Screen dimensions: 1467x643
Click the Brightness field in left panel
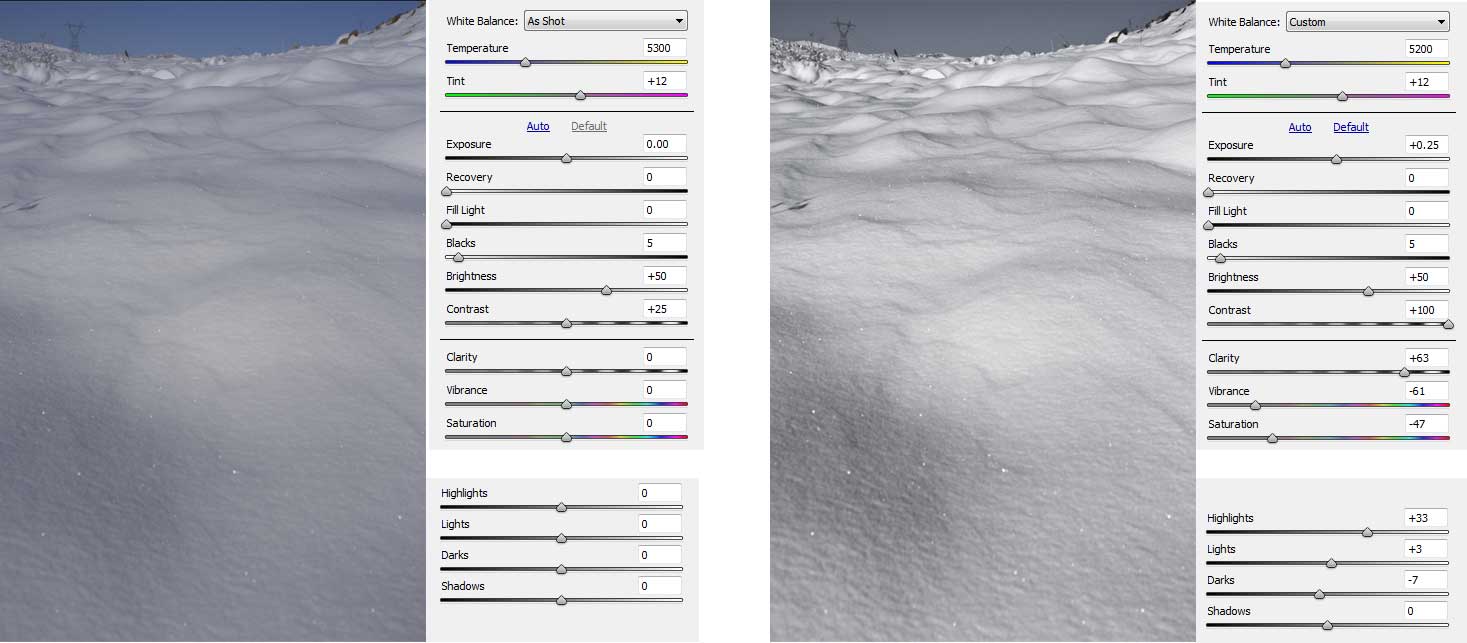(666, 276)
